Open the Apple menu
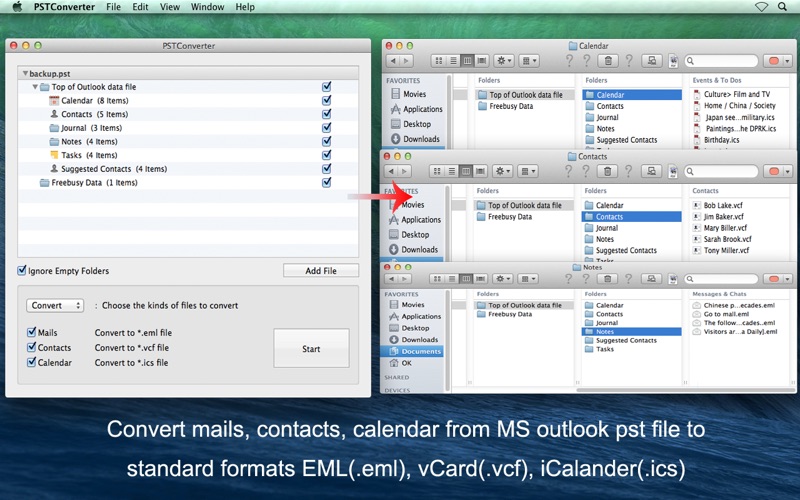The image size is (800, 500). [x=17, y=7]
